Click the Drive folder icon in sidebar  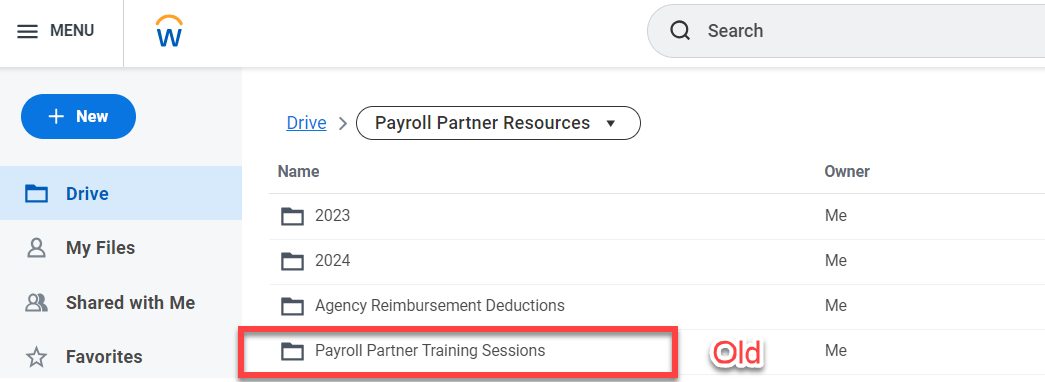36,194
